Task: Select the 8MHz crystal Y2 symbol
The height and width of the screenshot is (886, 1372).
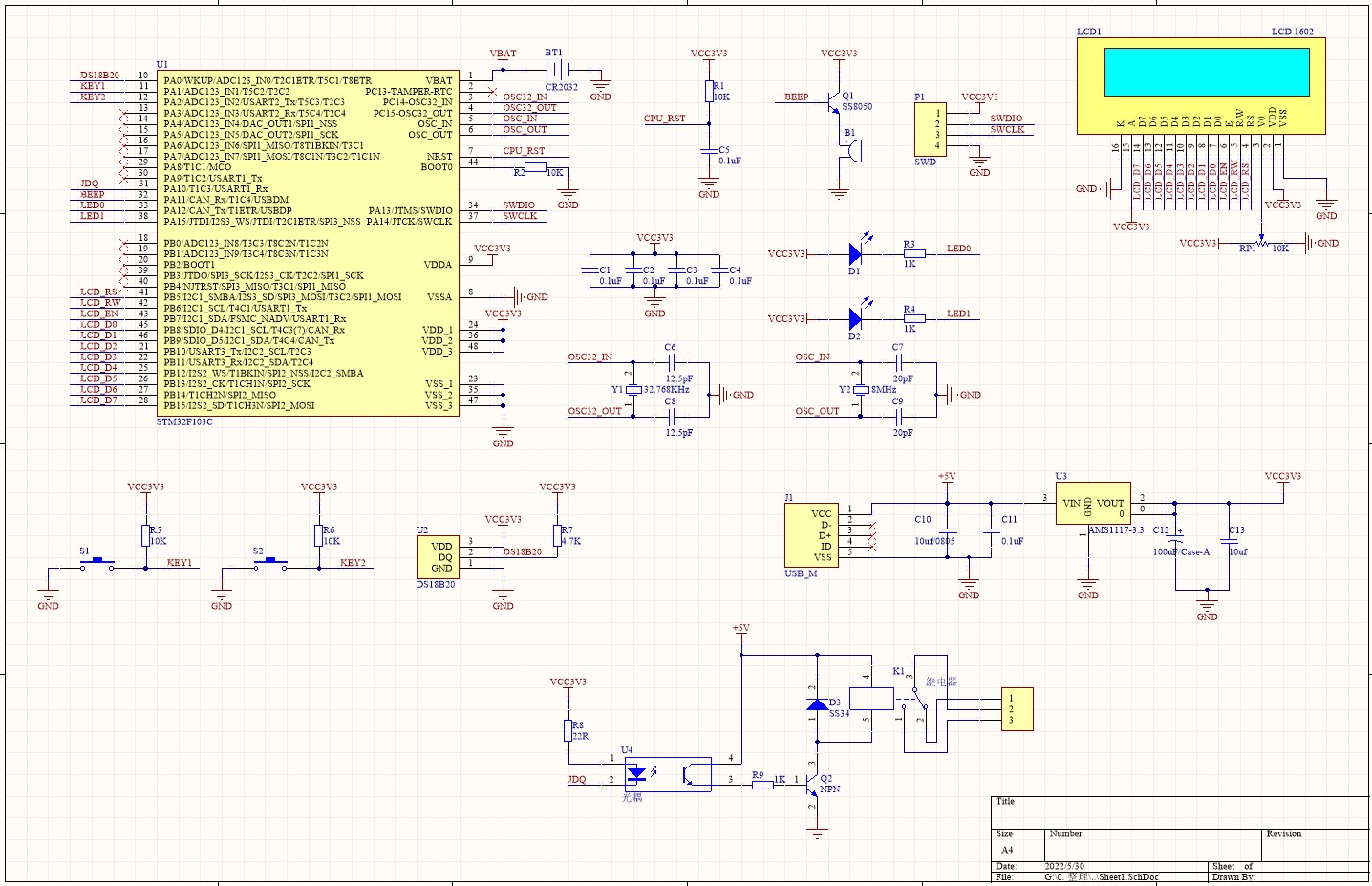Action: coord(861,390)
